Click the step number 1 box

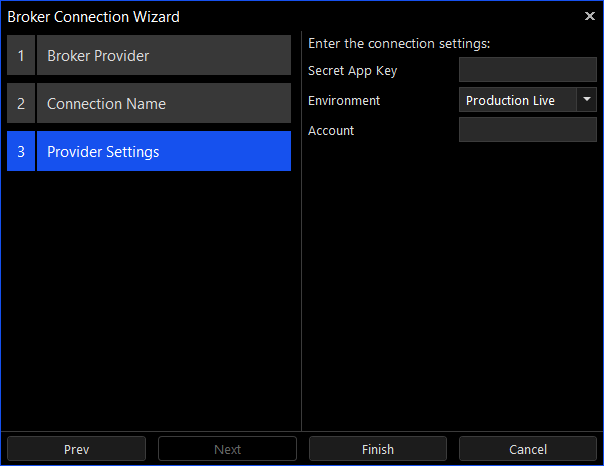click(21, 55)
